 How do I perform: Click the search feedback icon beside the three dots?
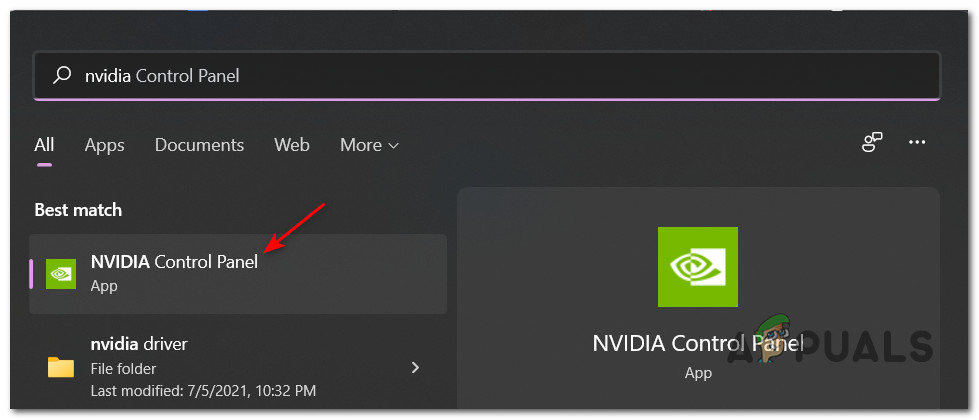[x=872, y=143]
